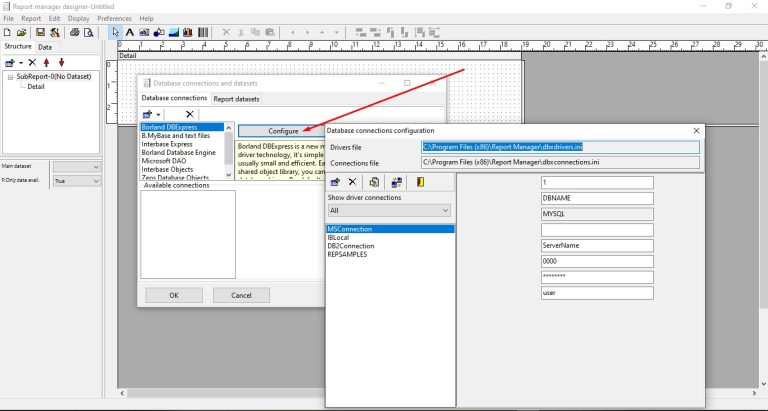Click the ServerName input field

596,245
